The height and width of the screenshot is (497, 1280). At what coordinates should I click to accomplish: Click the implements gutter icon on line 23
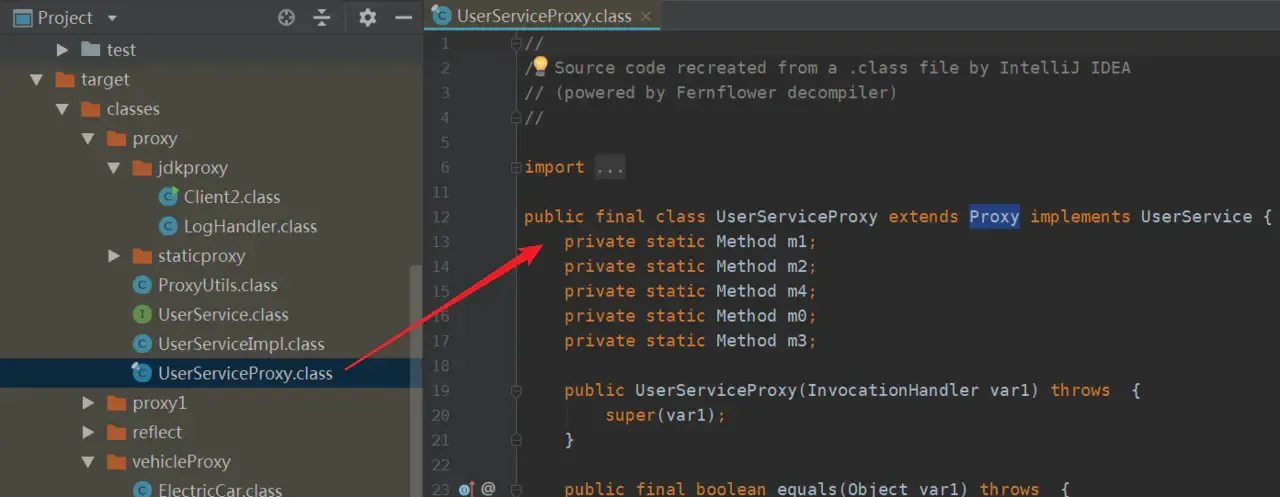click(x=466, y=489)
